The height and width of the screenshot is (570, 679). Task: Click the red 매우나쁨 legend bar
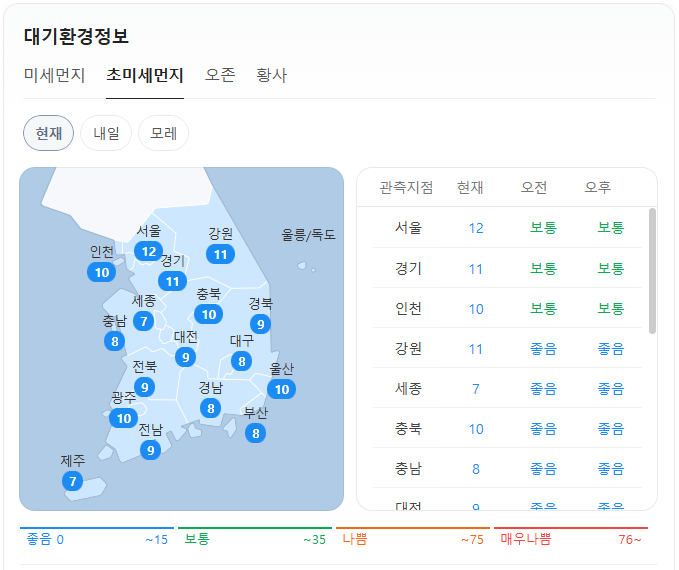571,528
